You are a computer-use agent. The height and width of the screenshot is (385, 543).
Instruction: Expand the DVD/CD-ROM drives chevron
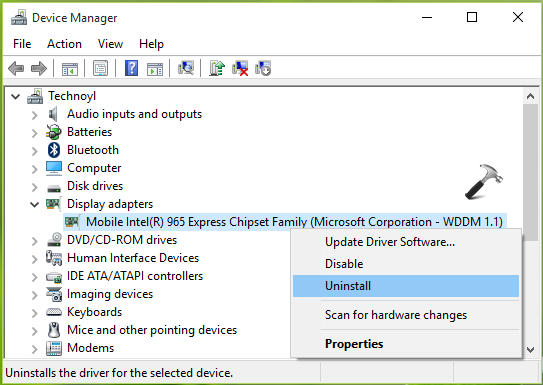34,241
